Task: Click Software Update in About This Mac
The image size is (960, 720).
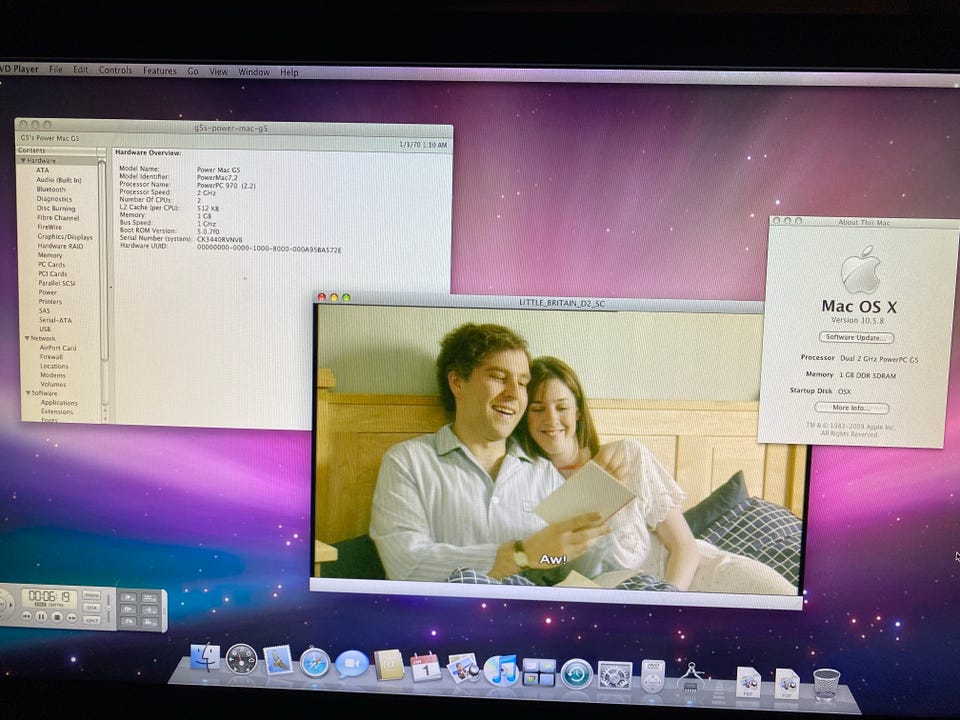Action: click(856, 337)
